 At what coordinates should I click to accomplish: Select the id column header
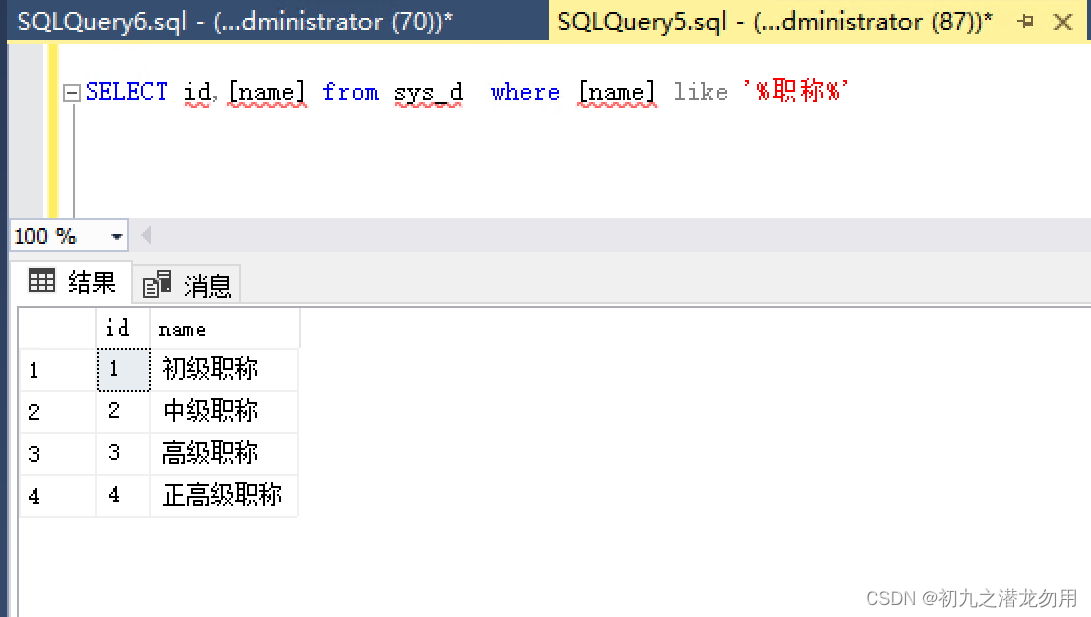(122, 328)
